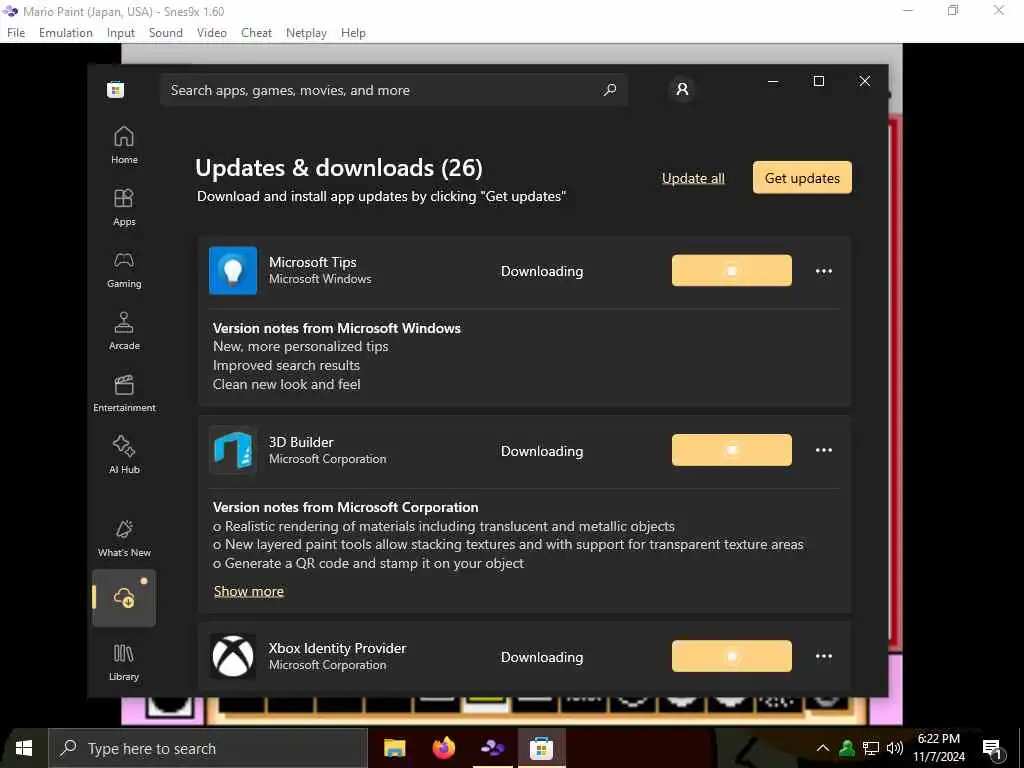
Task: Show hidden system tray icons
Action: [823, 748]
